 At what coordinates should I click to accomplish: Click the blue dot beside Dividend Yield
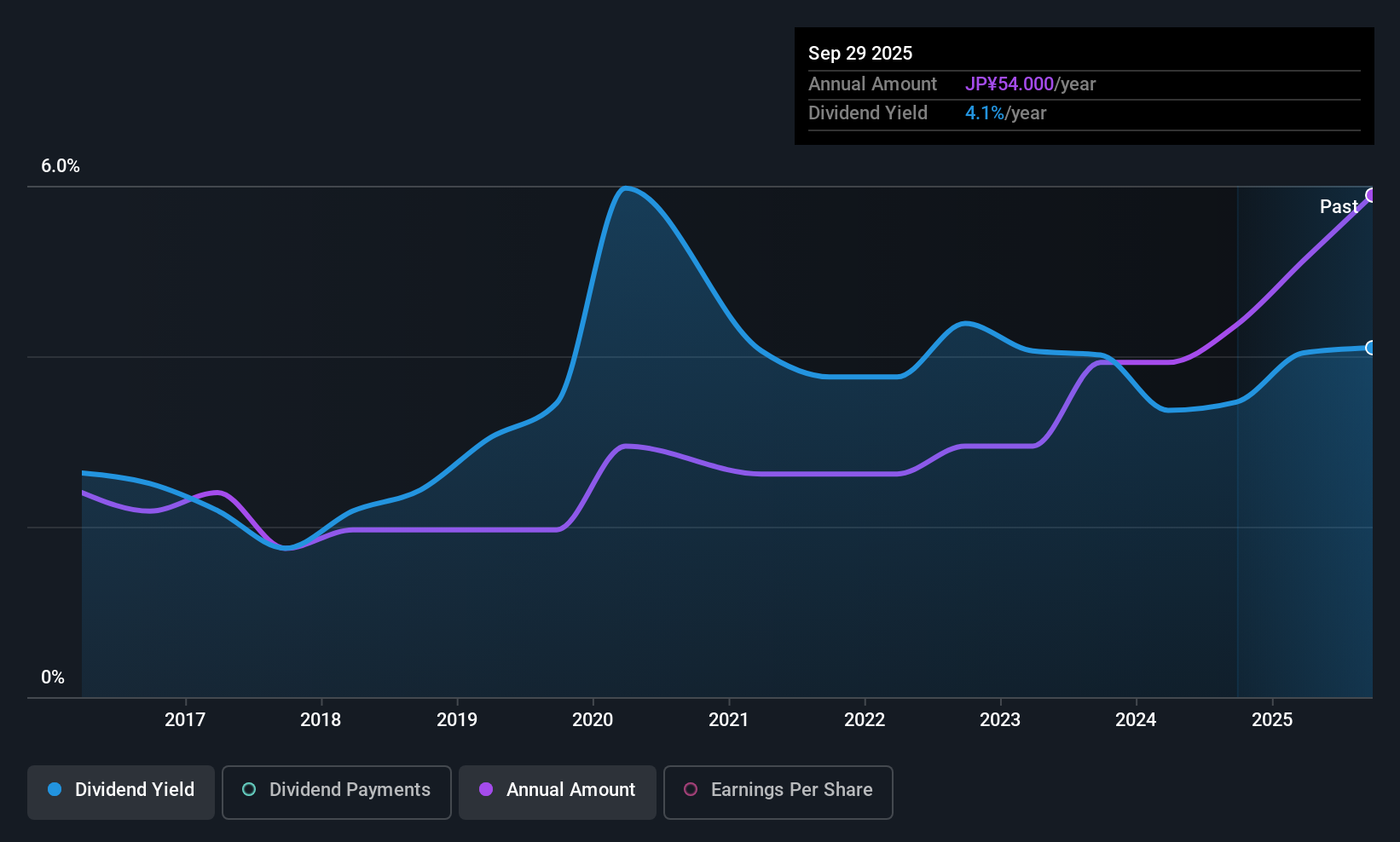tap(55, 789)
